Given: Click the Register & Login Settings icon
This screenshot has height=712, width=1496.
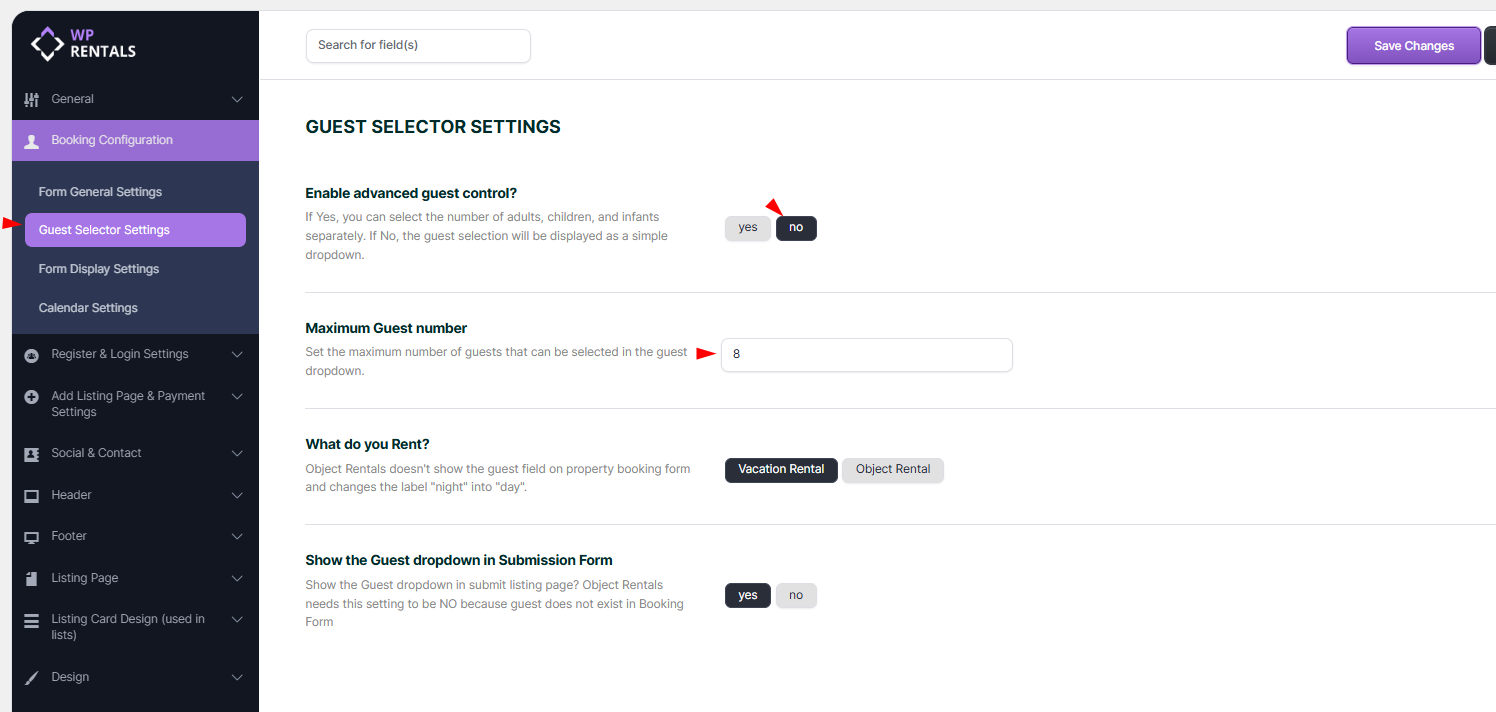Looking at the screenshot, I should (x=31, y=355).
